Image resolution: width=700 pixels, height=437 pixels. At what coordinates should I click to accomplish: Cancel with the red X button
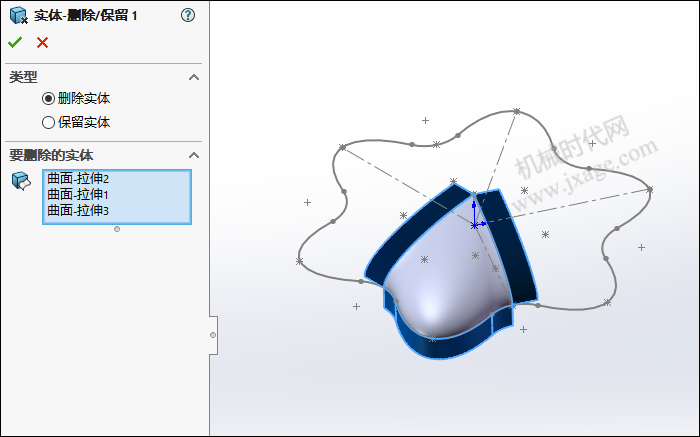(x=42, y=43)
